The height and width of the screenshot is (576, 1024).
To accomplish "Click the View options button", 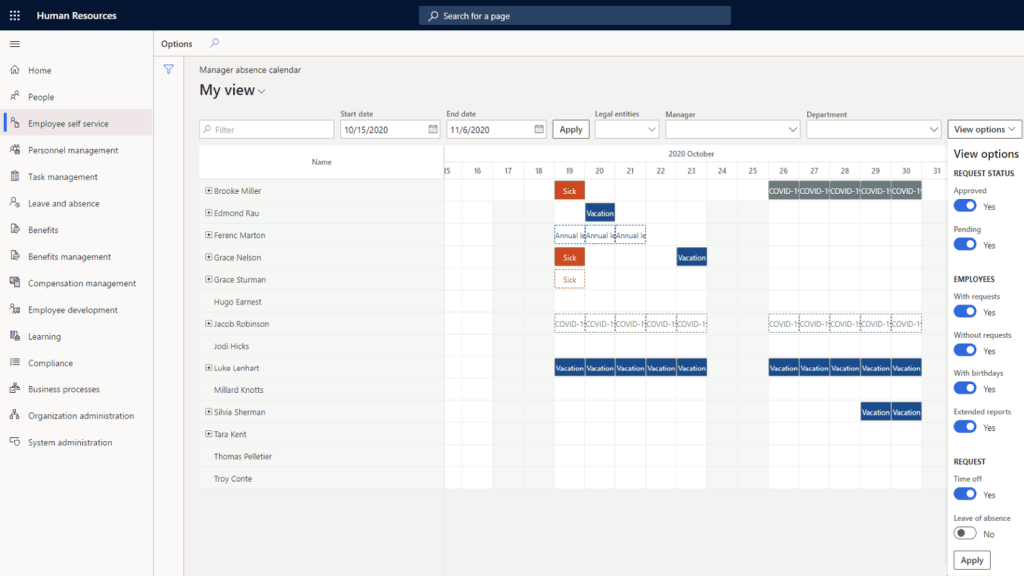I will 984,130.
